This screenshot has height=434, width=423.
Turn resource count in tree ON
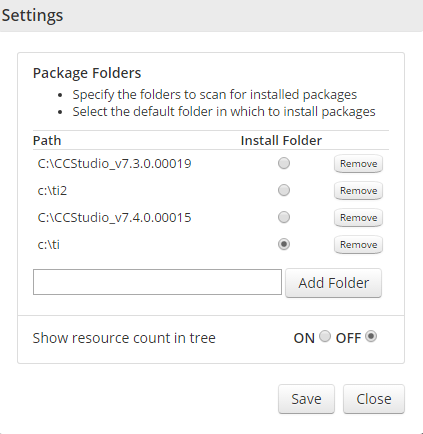pyautogui.click(x=325, y=336)
